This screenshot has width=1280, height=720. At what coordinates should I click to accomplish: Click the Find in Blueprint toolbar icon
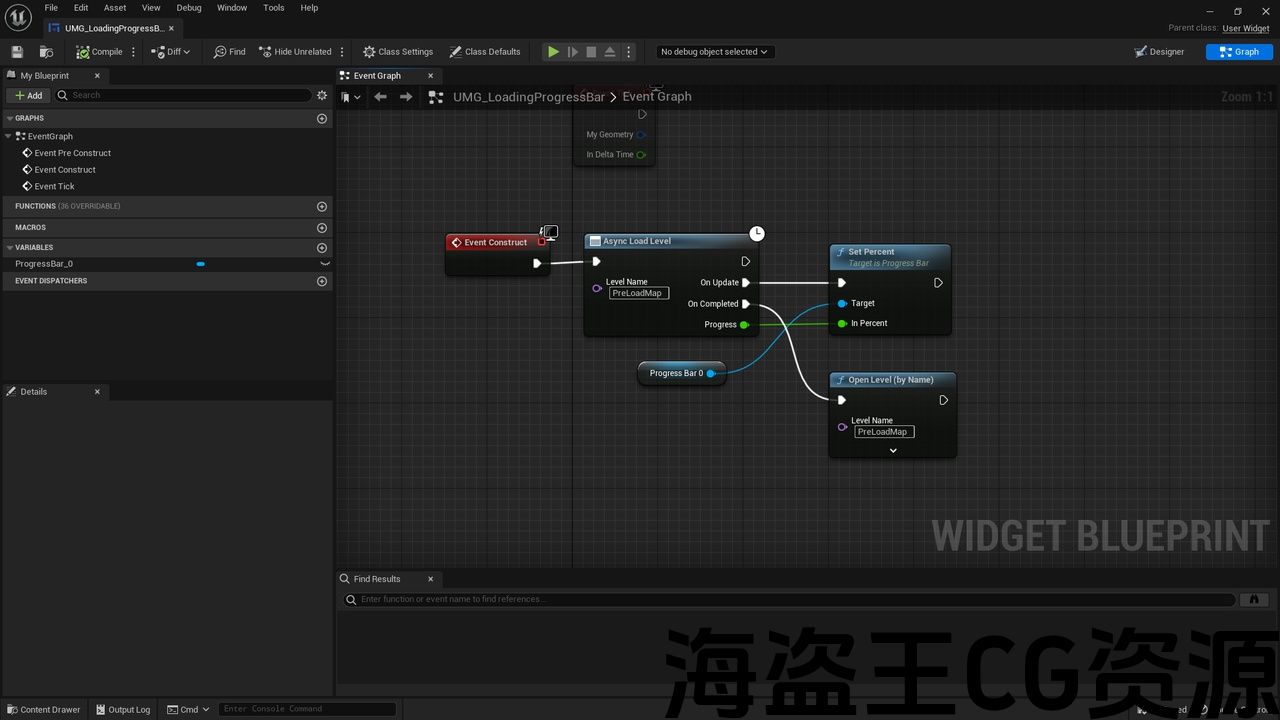[229, 52]
